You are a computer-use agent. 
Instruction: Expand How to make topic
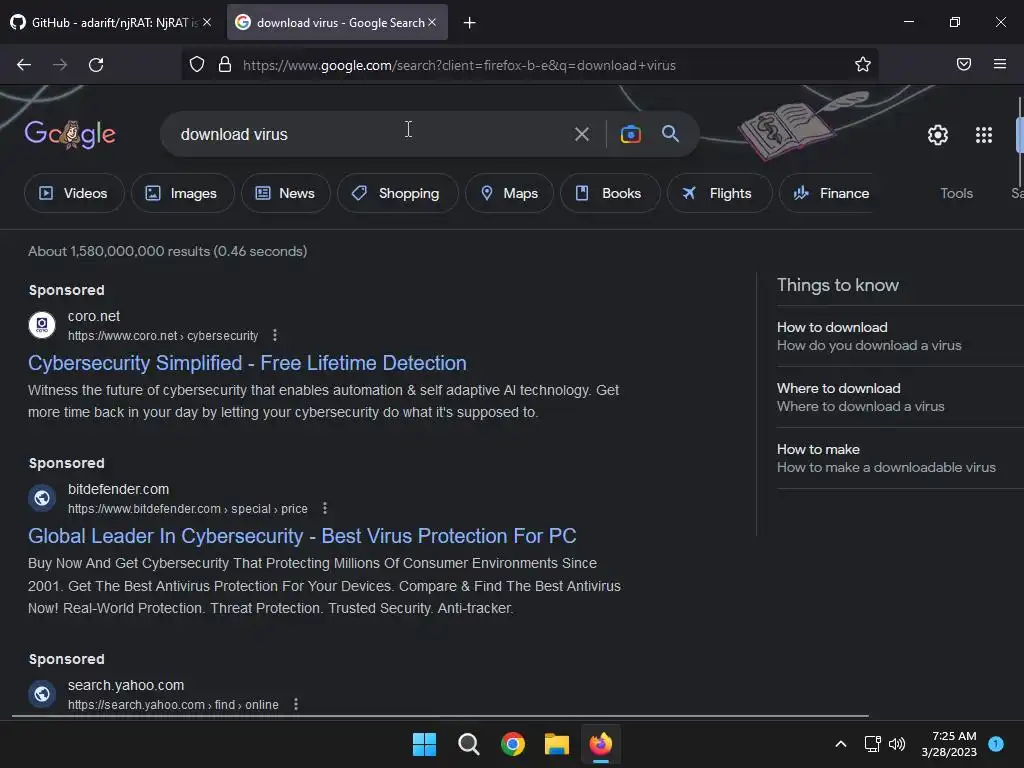900,458
